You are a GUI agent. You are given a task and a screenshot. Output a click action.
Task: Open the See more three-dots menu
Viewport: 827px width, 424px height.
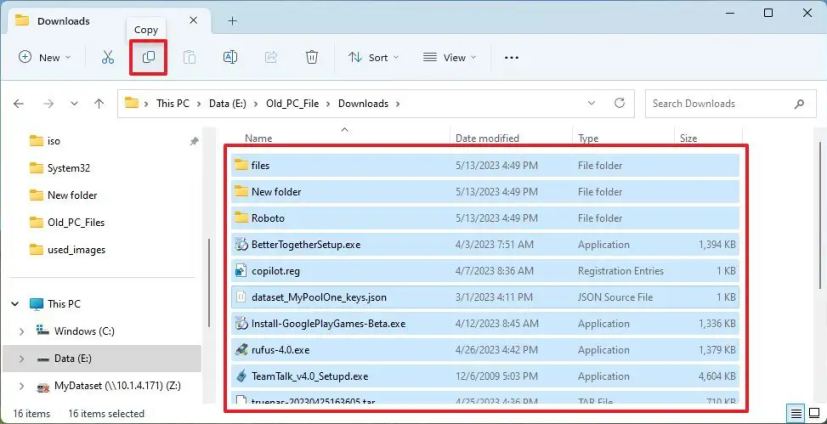coord(512,58)
